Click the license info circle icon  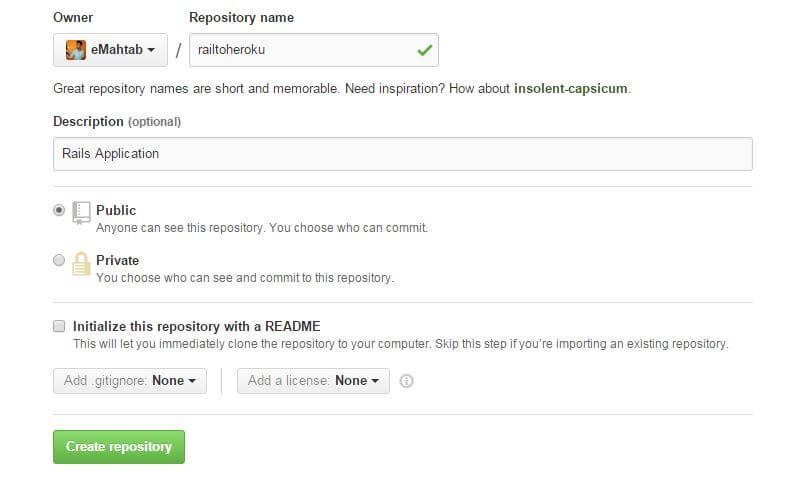tap(406, 381)
